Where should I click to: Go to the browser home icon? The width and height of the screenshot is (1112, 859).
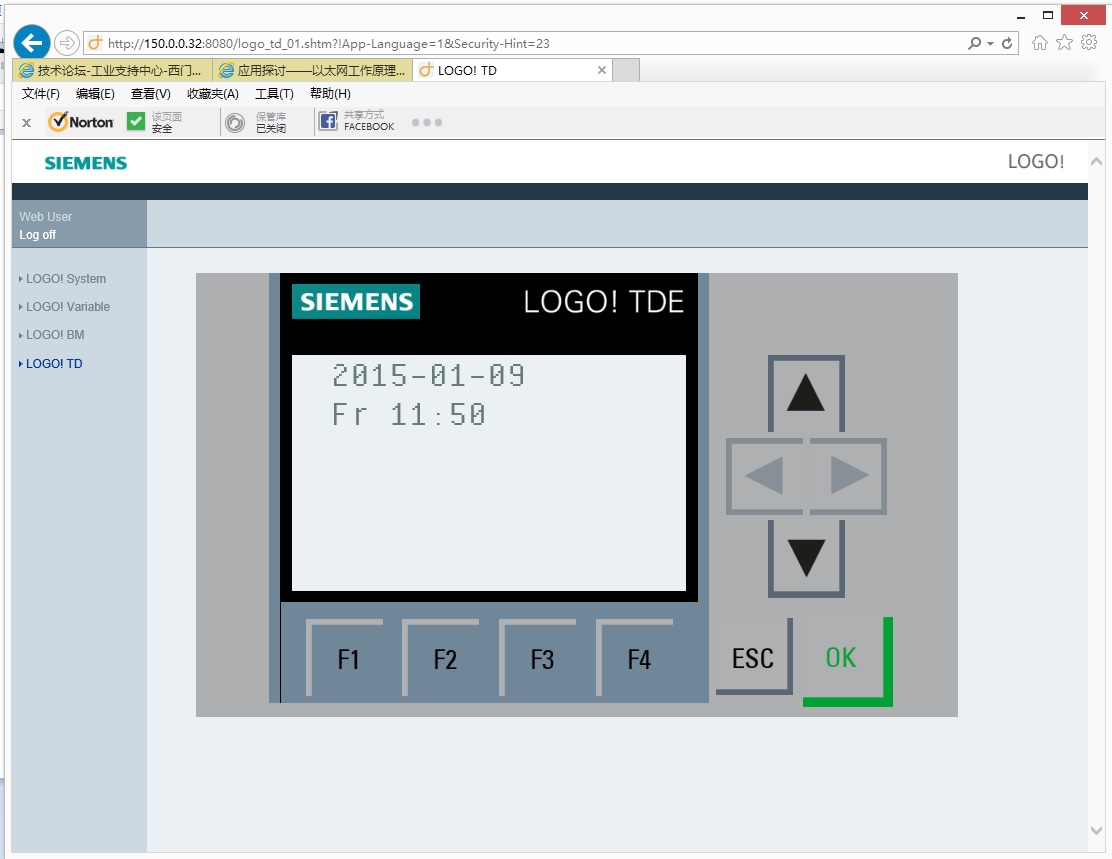pos(1040,43)
